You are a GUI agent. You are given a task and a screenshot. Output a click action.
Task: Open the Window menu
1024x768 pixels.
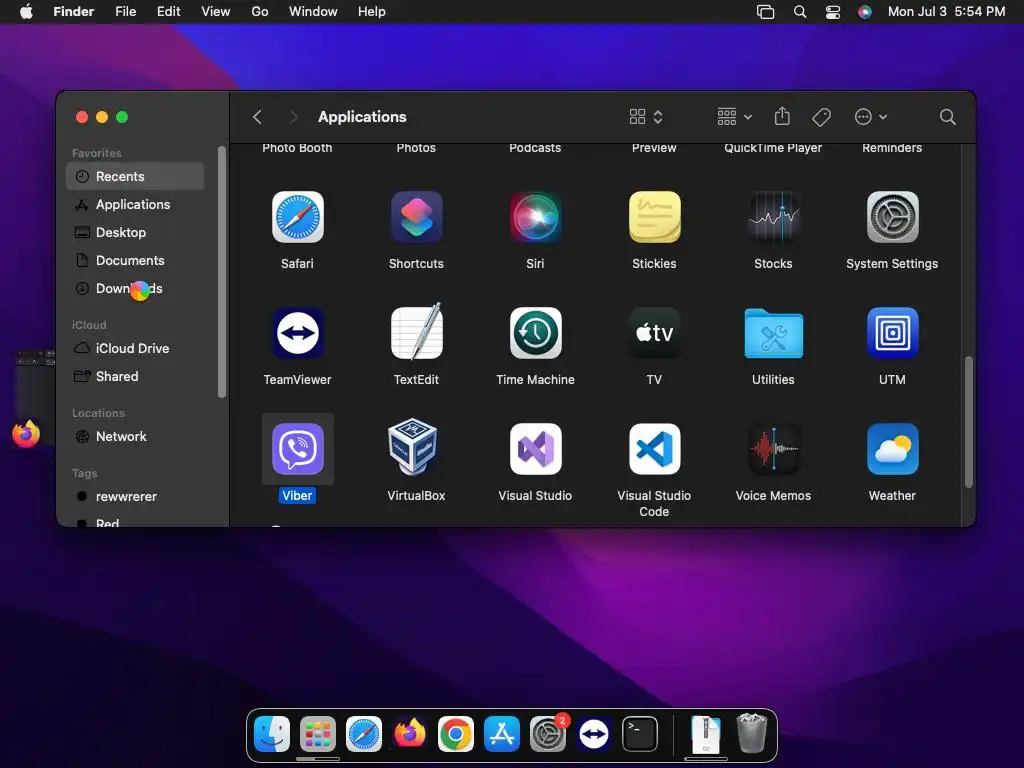tap(313, 12)
